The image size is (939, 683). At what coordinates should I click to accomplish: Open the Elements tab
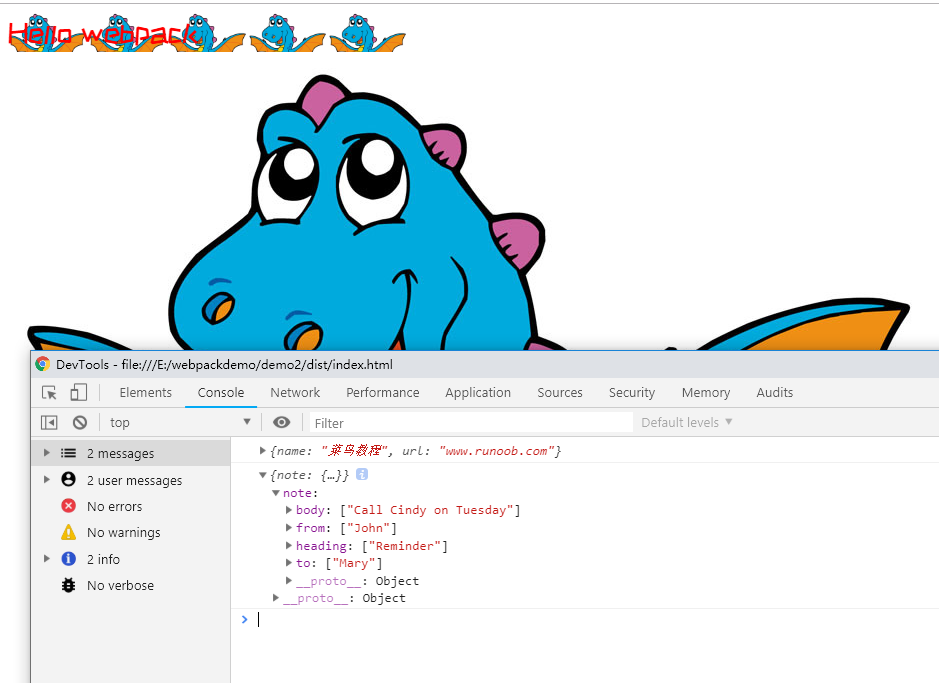[146, 393]
